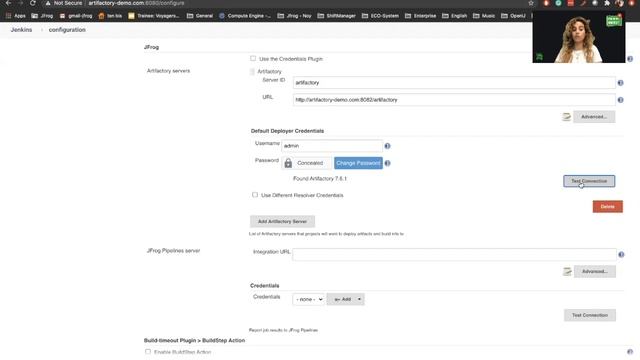Click Advanced button under Integration URL
This screenshot has height=360, width=640.
point(595,271)
